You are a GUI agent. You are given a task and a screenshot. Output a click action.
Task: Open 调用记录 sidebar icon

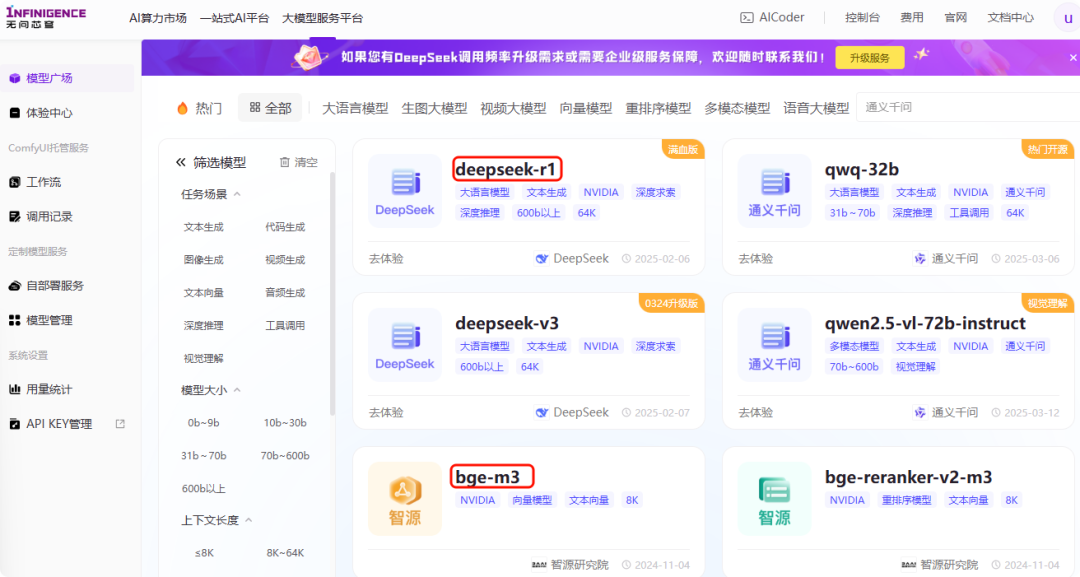click(x=14, y=216)
